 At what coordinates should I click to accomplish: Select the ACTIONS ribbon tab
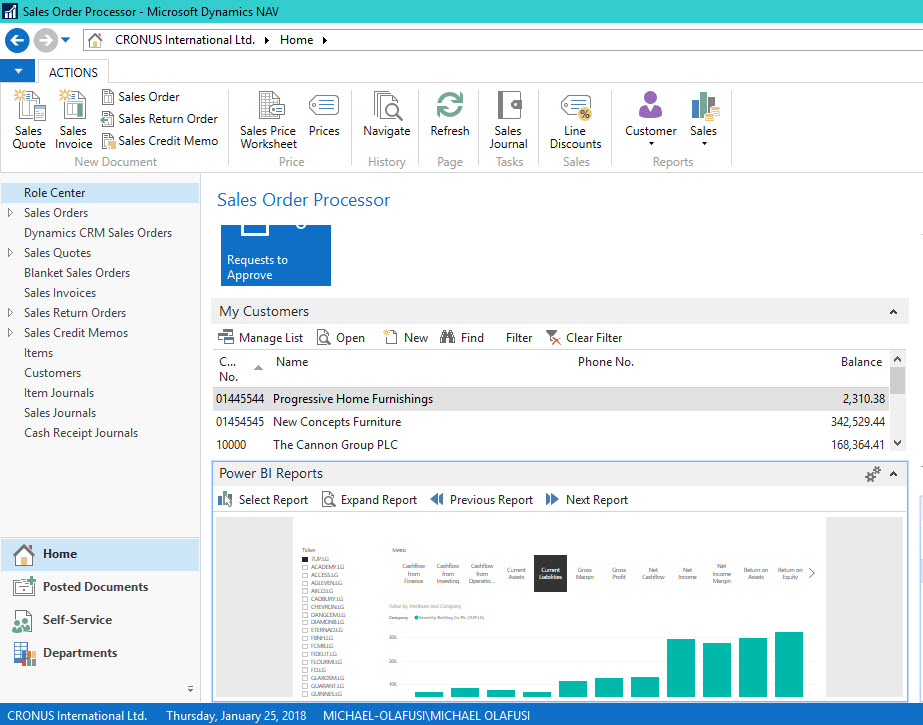pos(73,72)
